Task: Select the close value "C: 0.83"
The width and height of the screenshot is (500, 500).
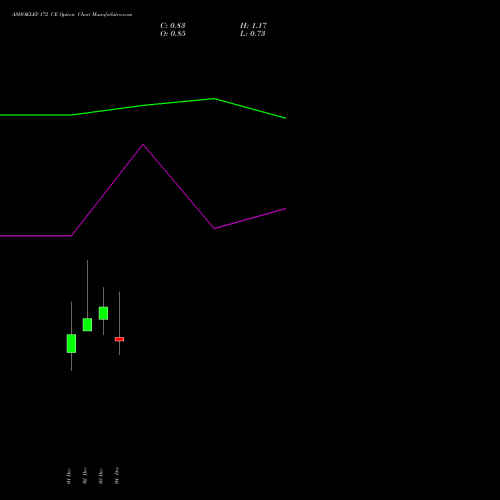Action: (173, 26)
